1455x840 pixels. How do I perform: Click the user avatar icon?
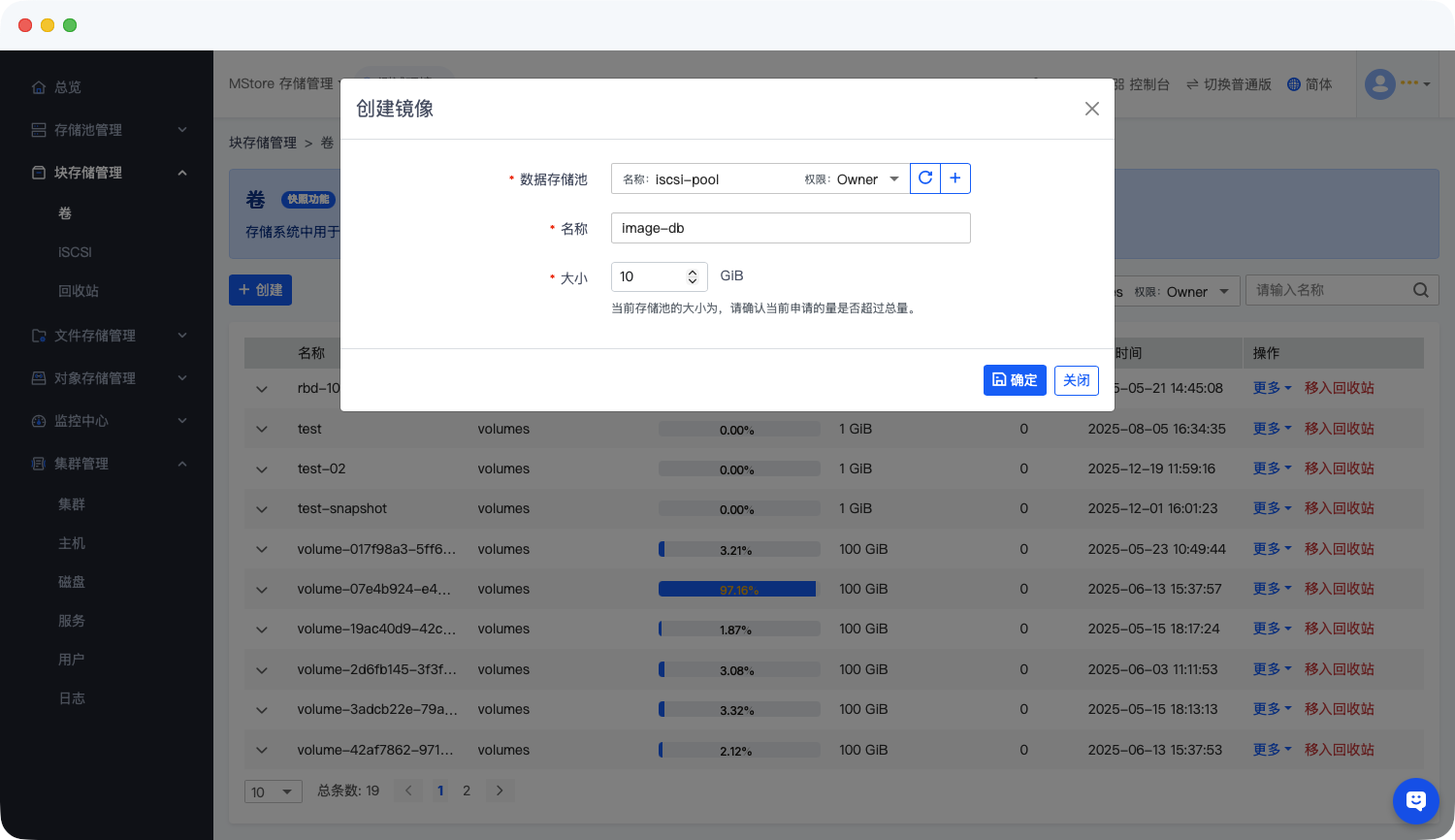click(1379, 84)
